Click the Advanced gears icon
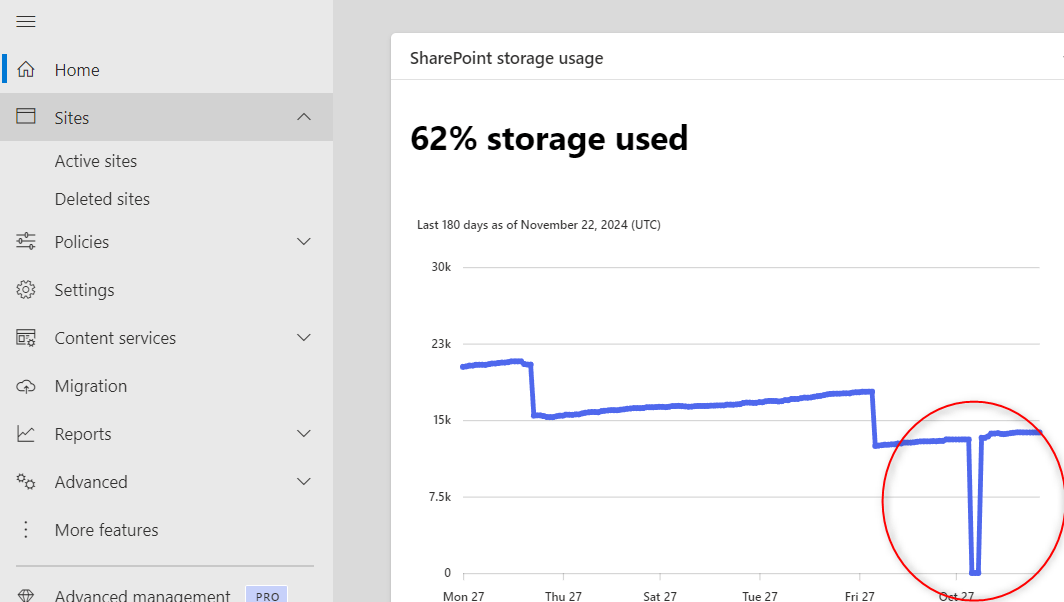 click(26, 482)
